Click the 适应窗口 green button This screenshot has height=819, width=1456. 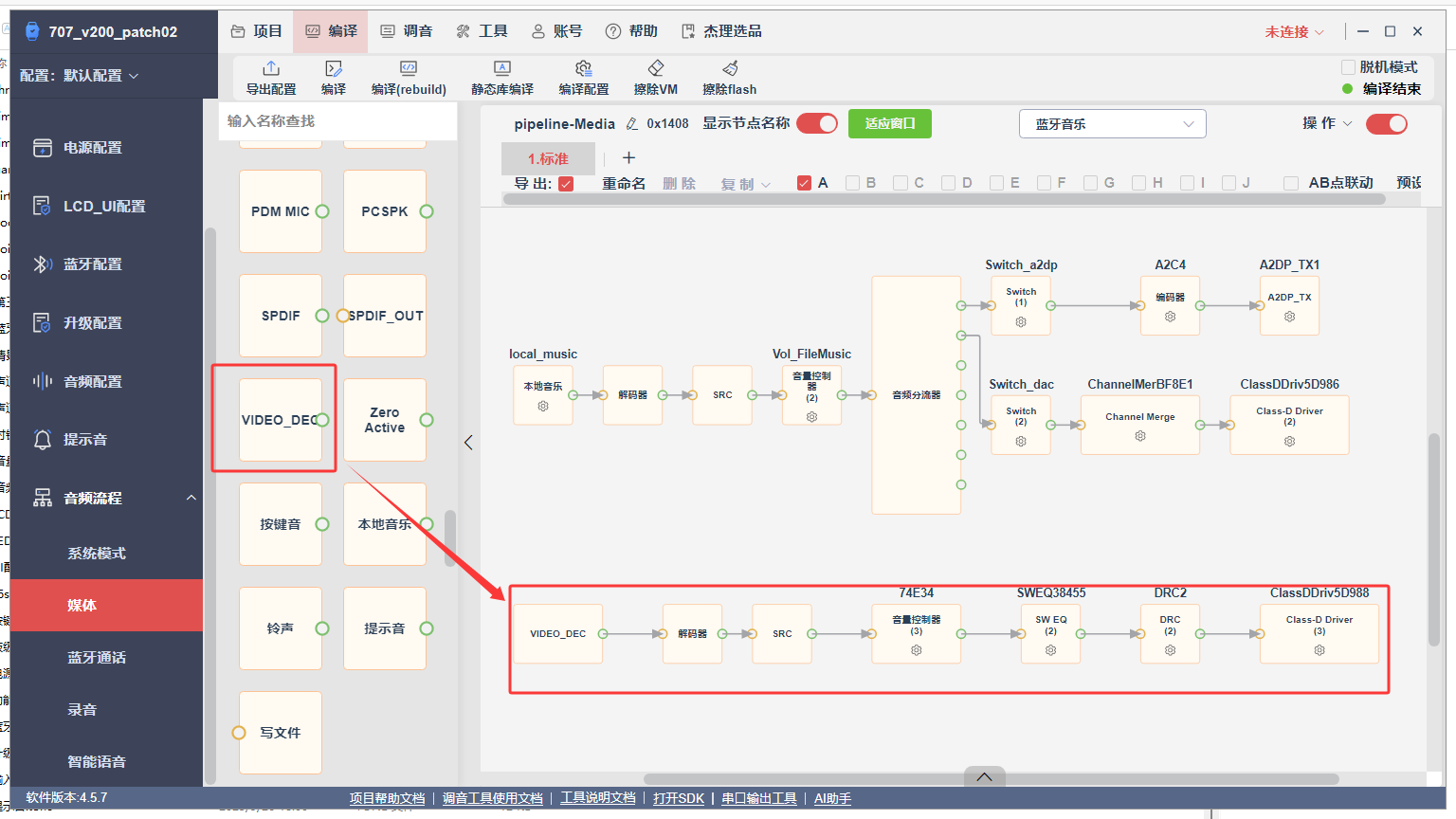[x=890, y=124]
